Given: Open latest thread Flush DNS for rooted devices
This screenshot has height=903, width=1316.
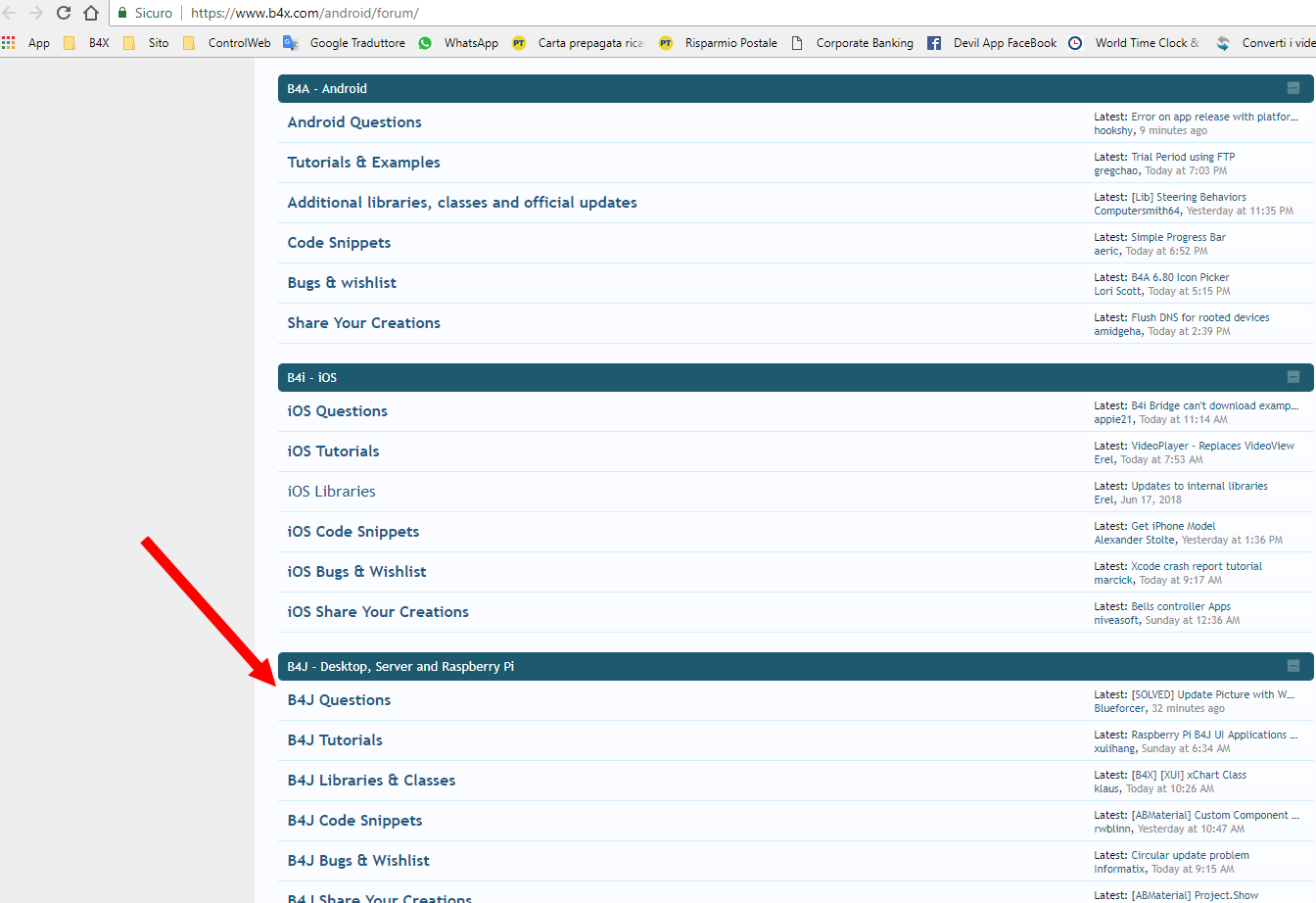Looking at the screenshot, I should point(1200,317).
